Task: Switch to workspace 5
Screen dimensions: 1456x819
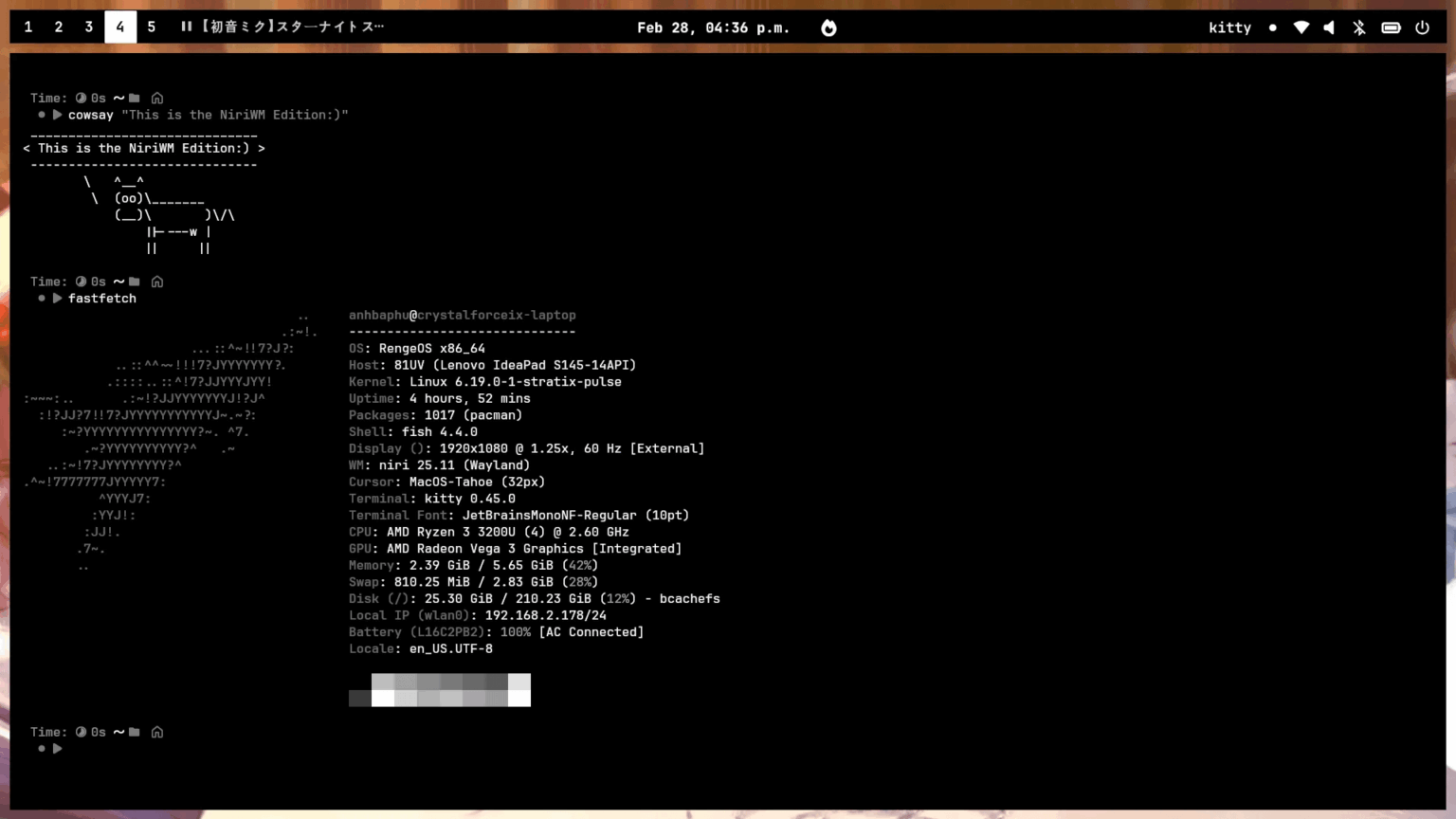Action: (151, 27)
